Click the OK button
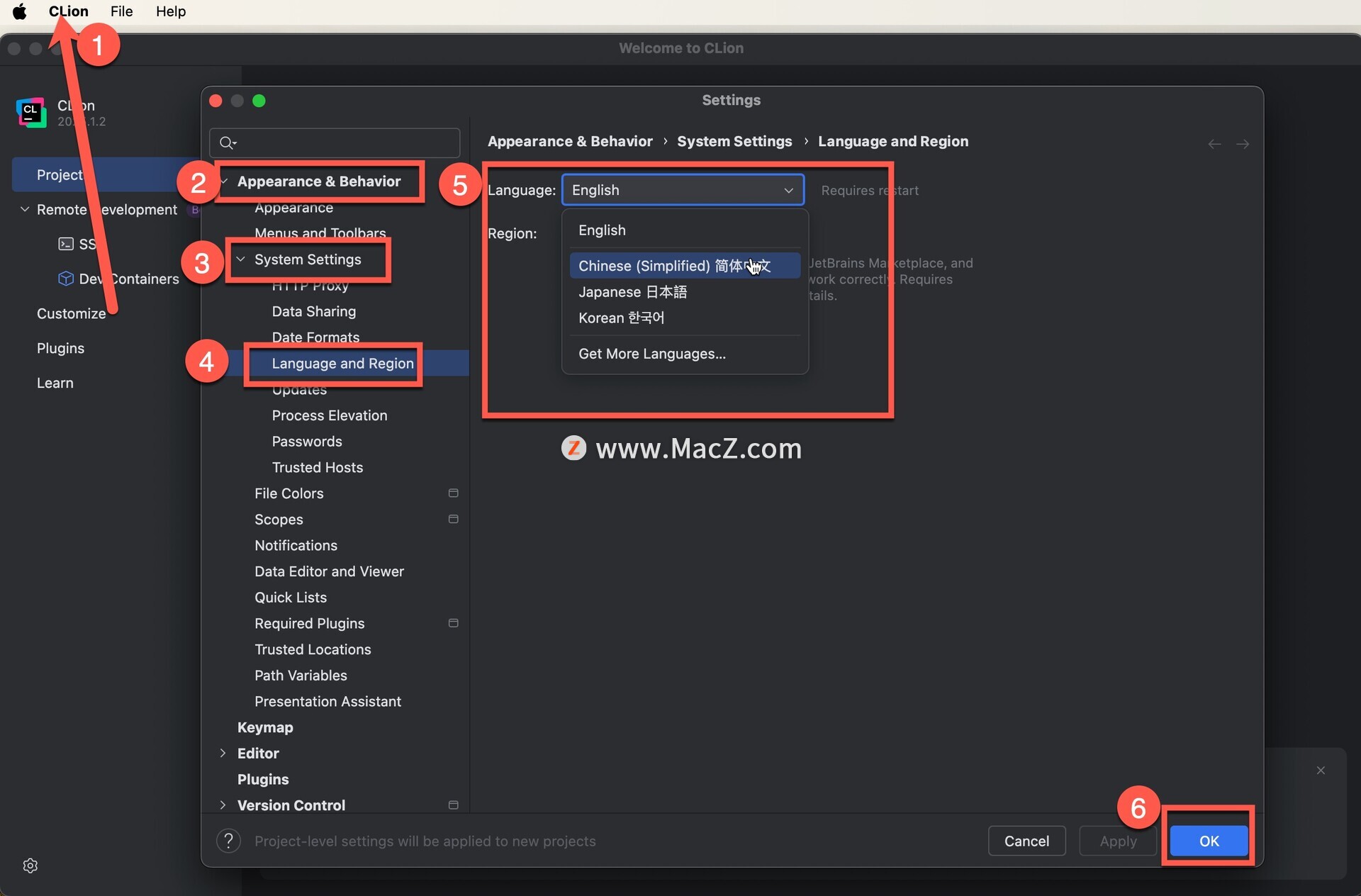 pyautogui.click(x=1209, y=841)
